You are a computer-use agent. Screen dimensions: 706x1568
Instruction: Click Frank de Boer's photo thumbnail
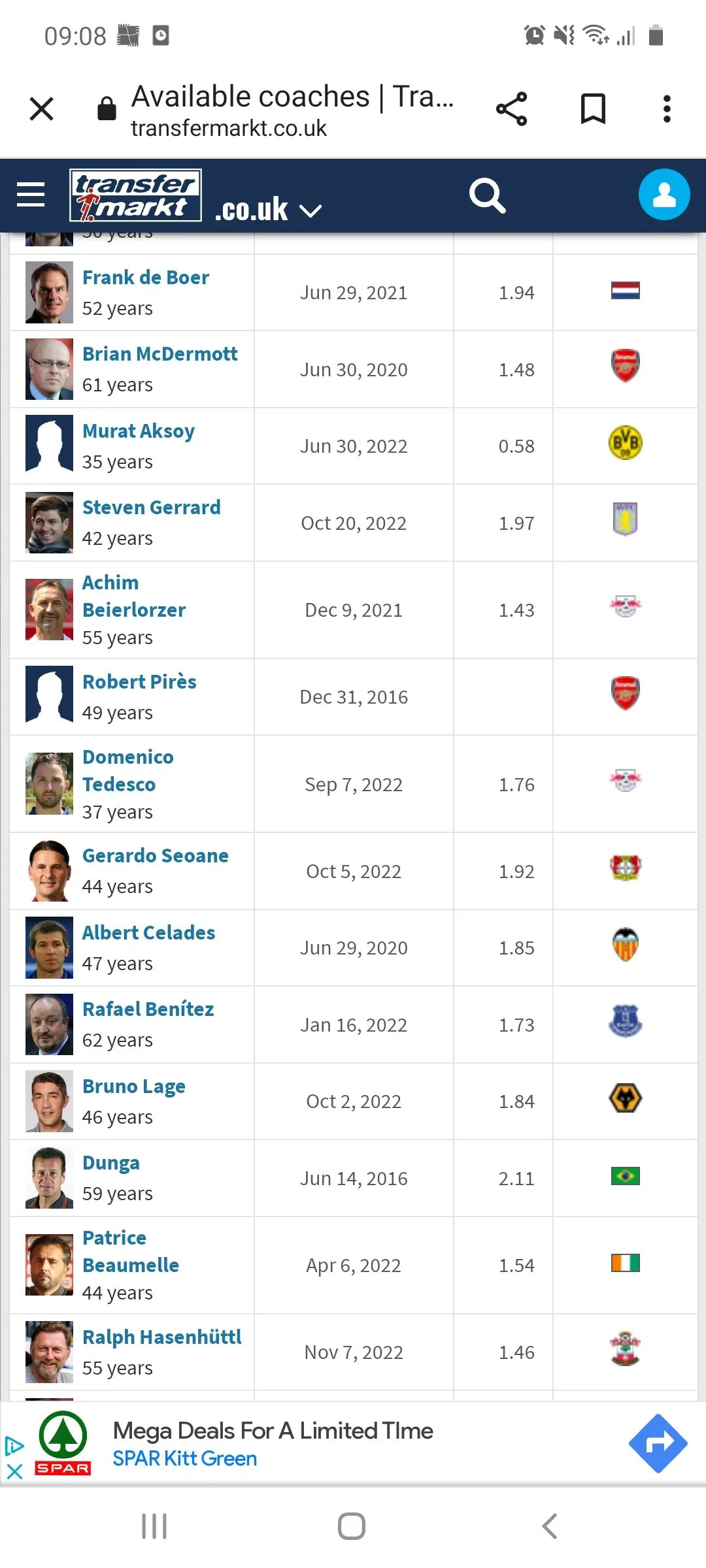click(x=49, y=293)
